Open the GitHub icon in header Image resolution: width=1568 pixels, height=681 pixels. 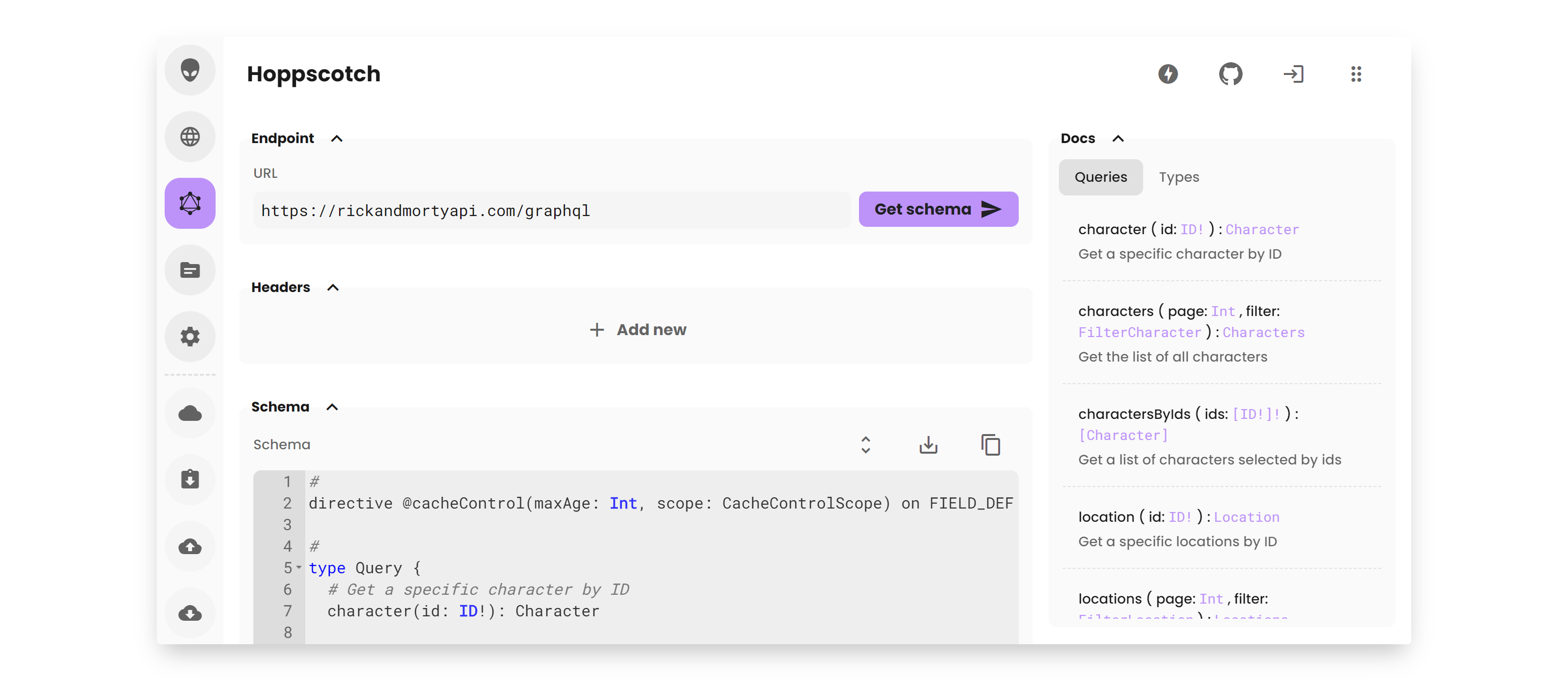(x=1230, y=74)
